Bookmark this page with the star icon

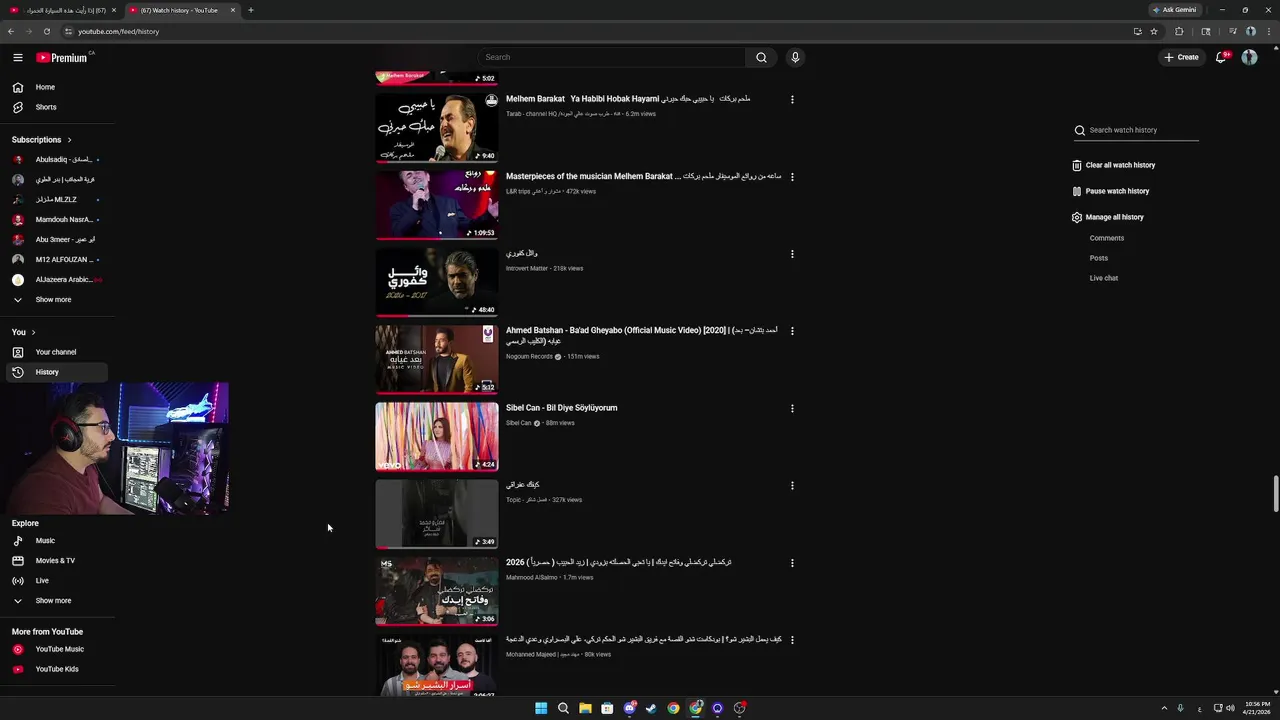click(1154, 31)
